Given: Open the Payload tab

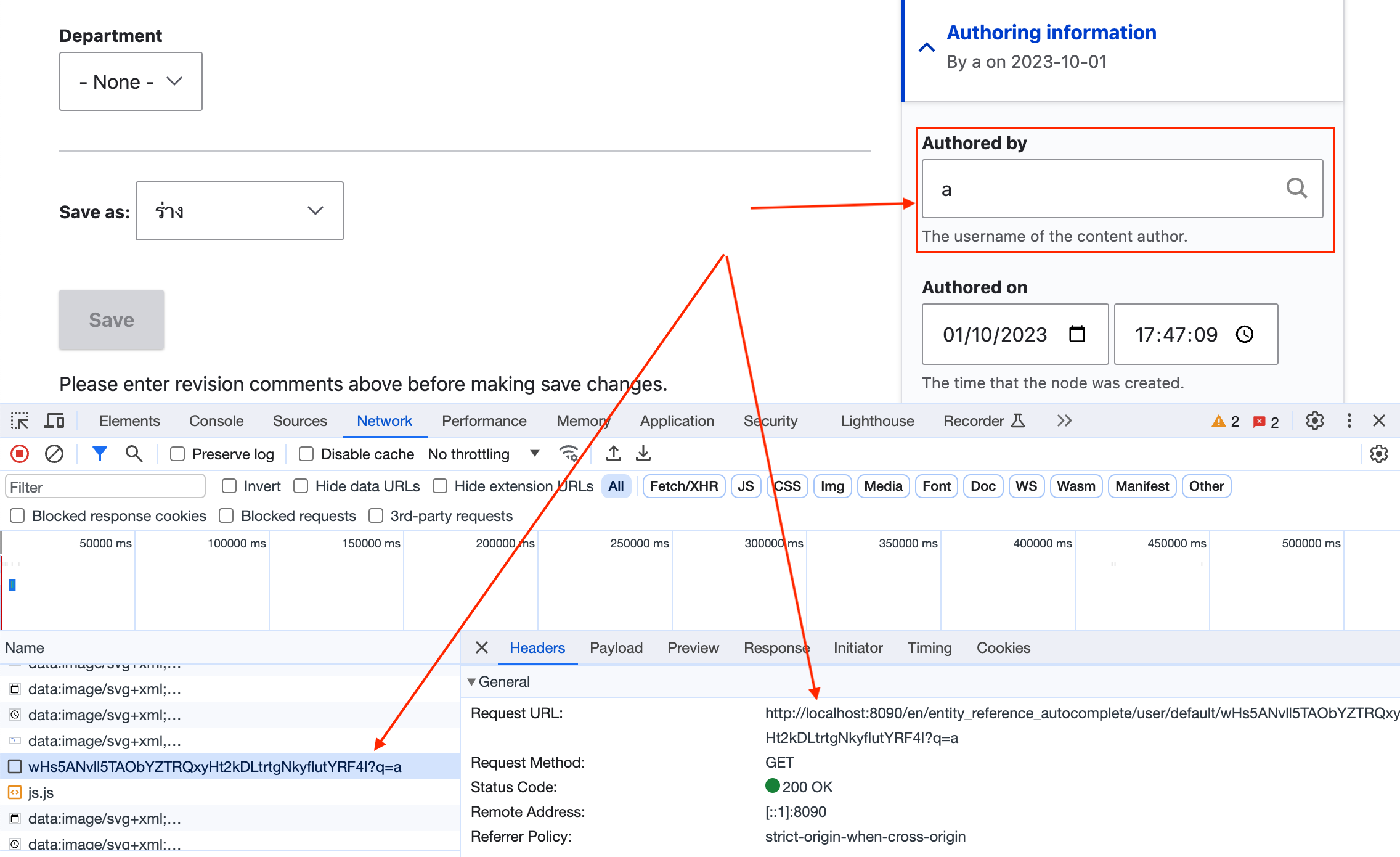Looking at the screenshot, I should point(616,648).
